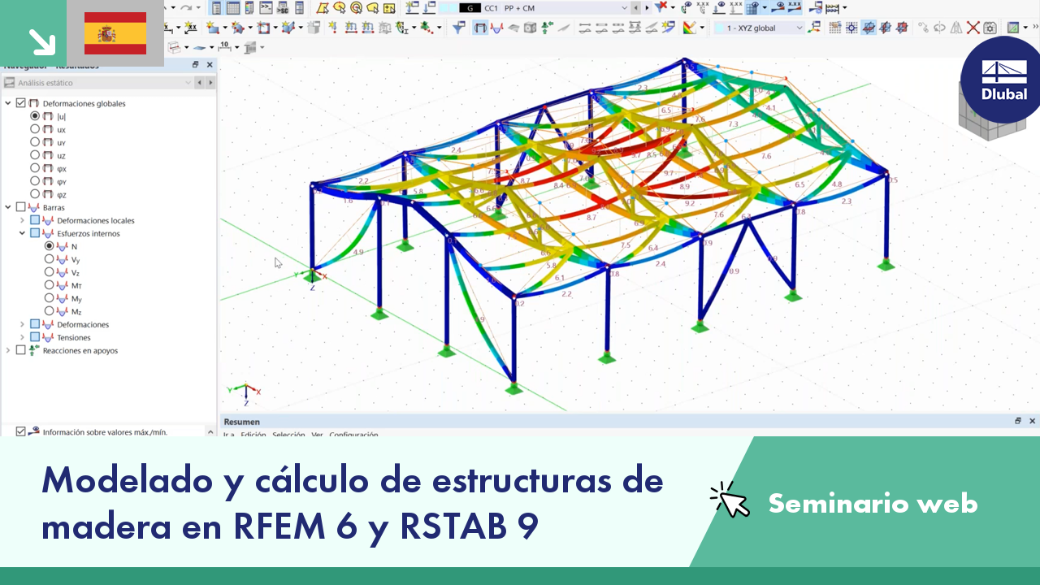1040x585 pixels.
Task: Click the next load case arrow button
Action: (647, 8)
